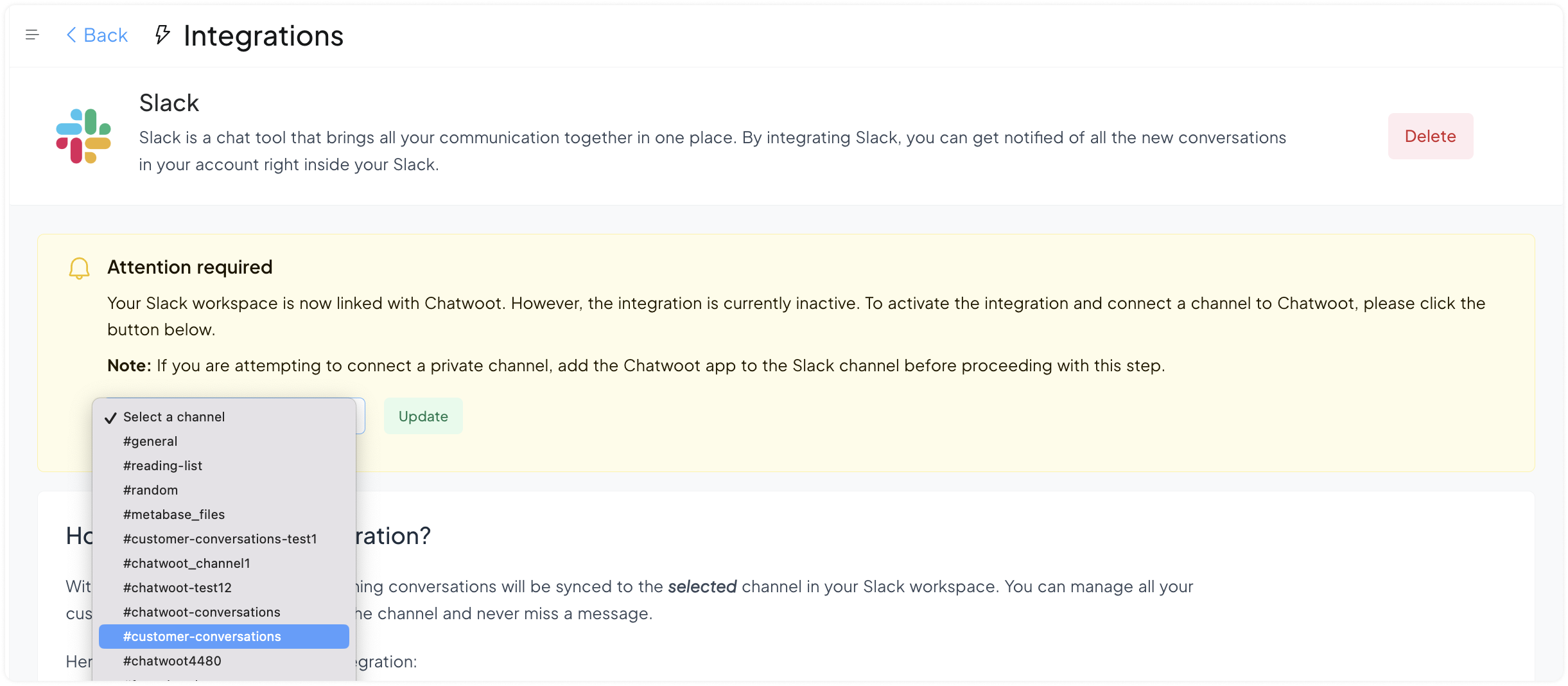Click the channel select box edge behind the list
This screenshot has height=686, width=1568.
(361, 416)
